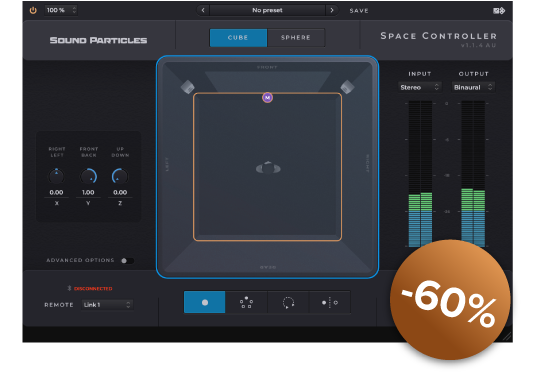Click the SAVE preset button
This screenshot has height=372, width=536.
click(x=359, y=11)
